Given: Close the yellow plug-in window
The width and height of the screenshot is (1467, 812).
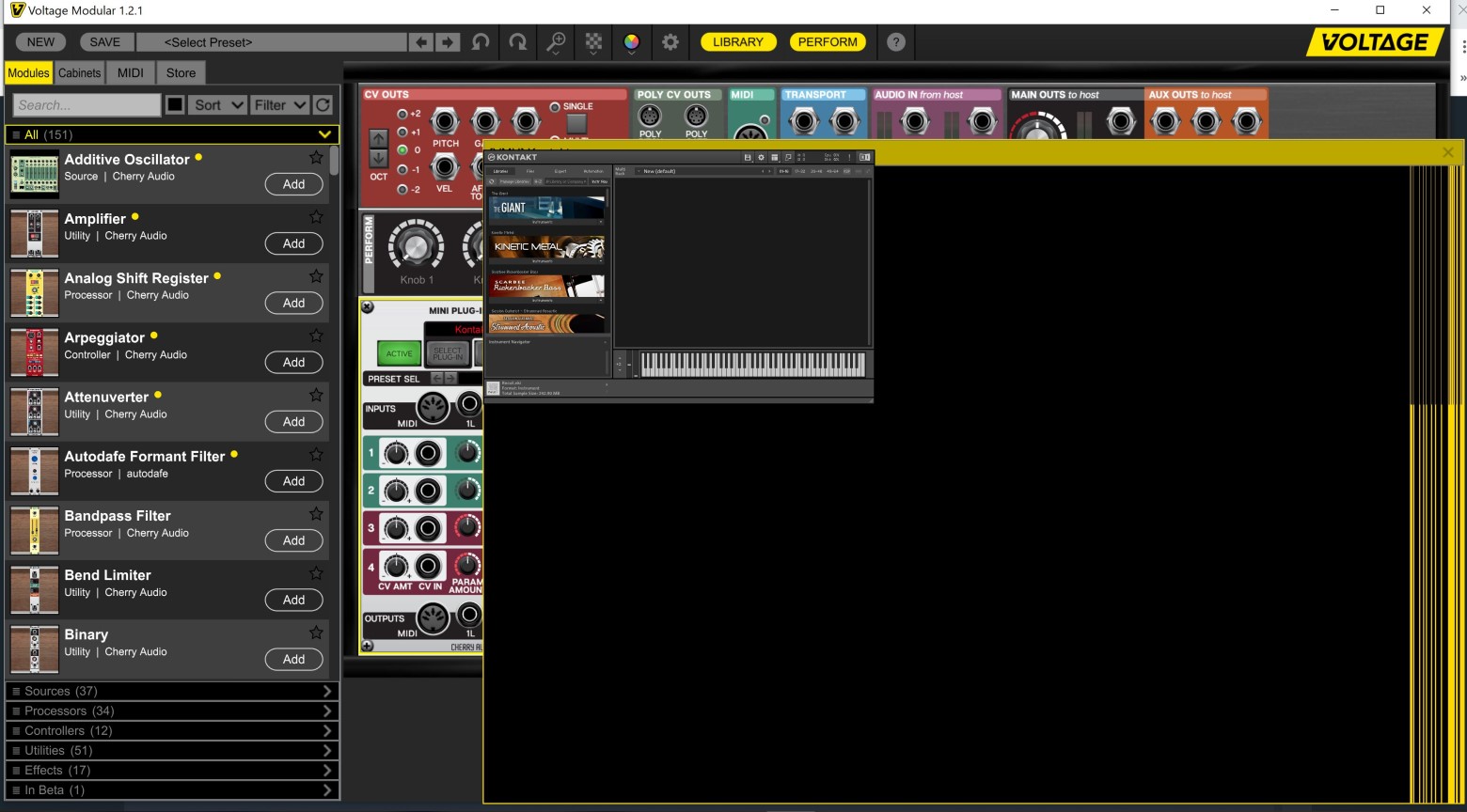Looking at the screenshot, I should (1448, 152).
